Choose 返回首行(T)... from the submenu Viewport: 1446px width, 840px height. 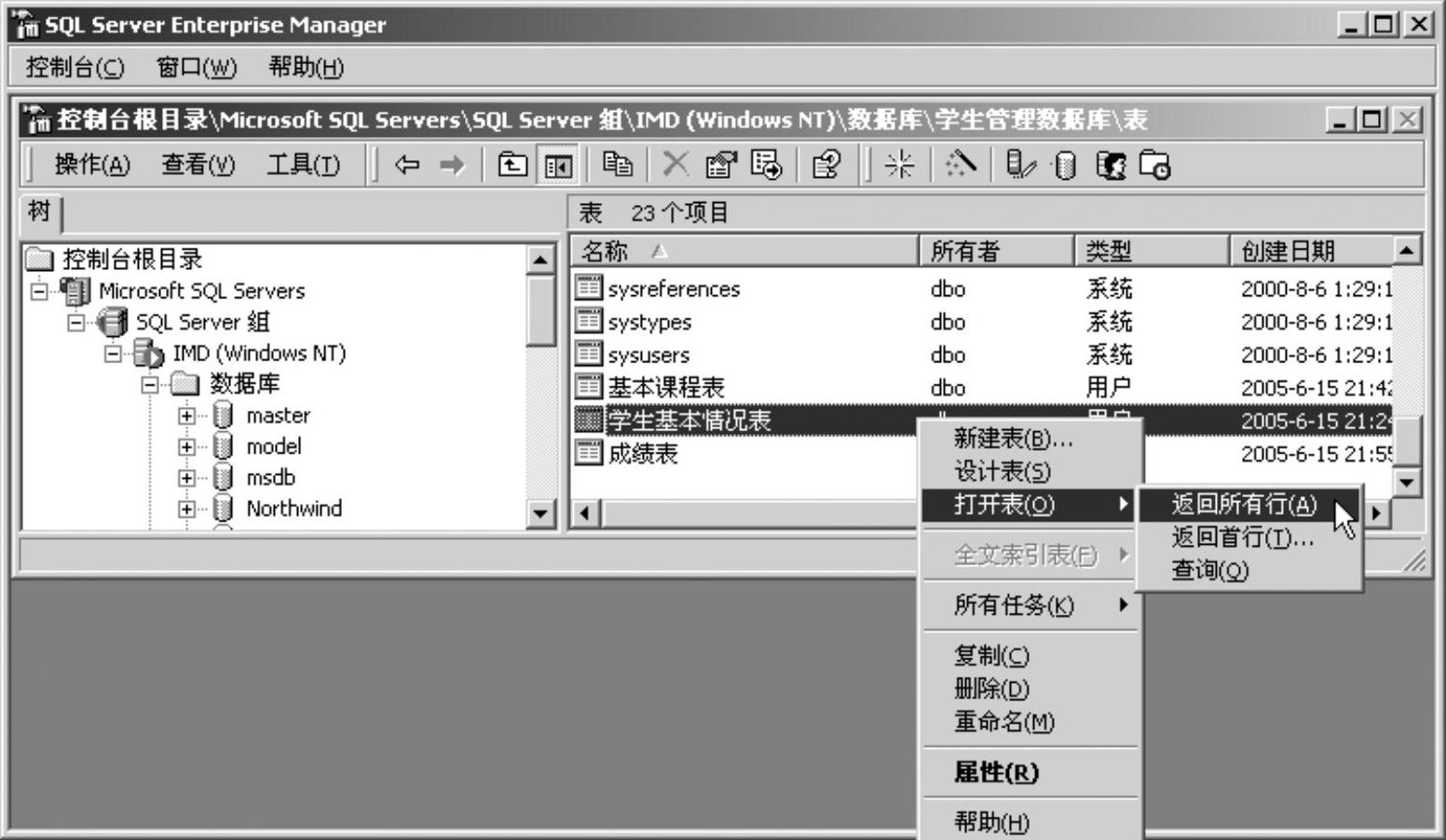(1249, 537)
